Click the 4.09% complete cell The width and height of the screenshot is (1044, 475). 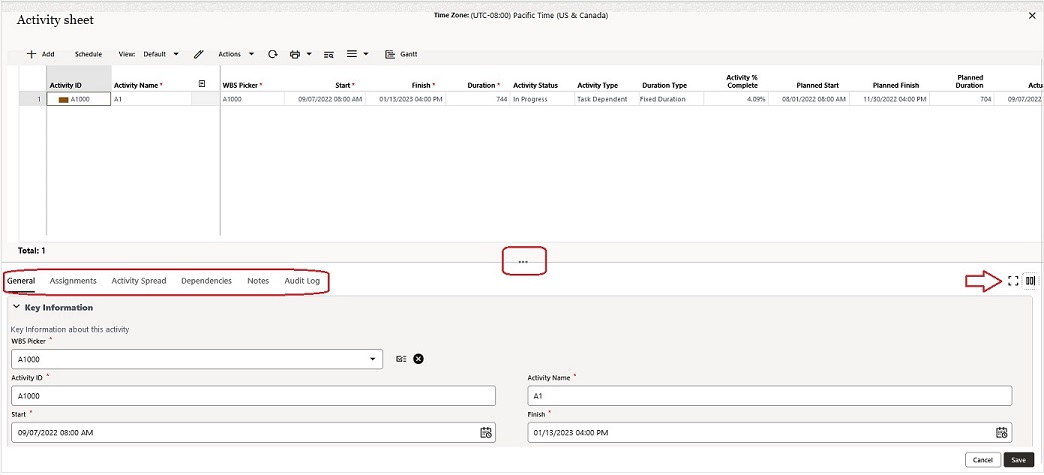736,99
